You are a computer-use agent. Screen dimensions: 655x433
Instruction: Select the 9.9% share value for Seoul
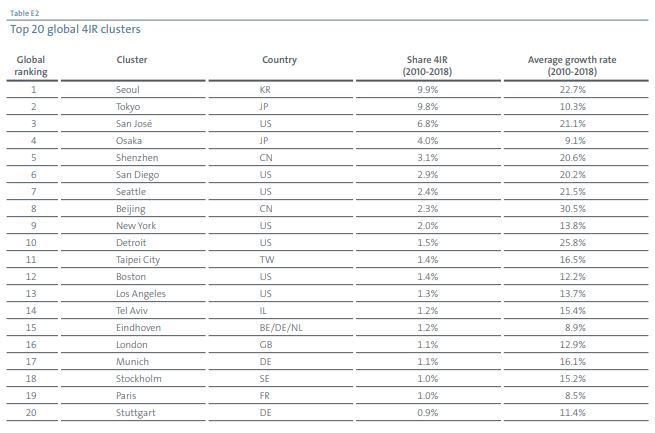[x=428, y=89]
